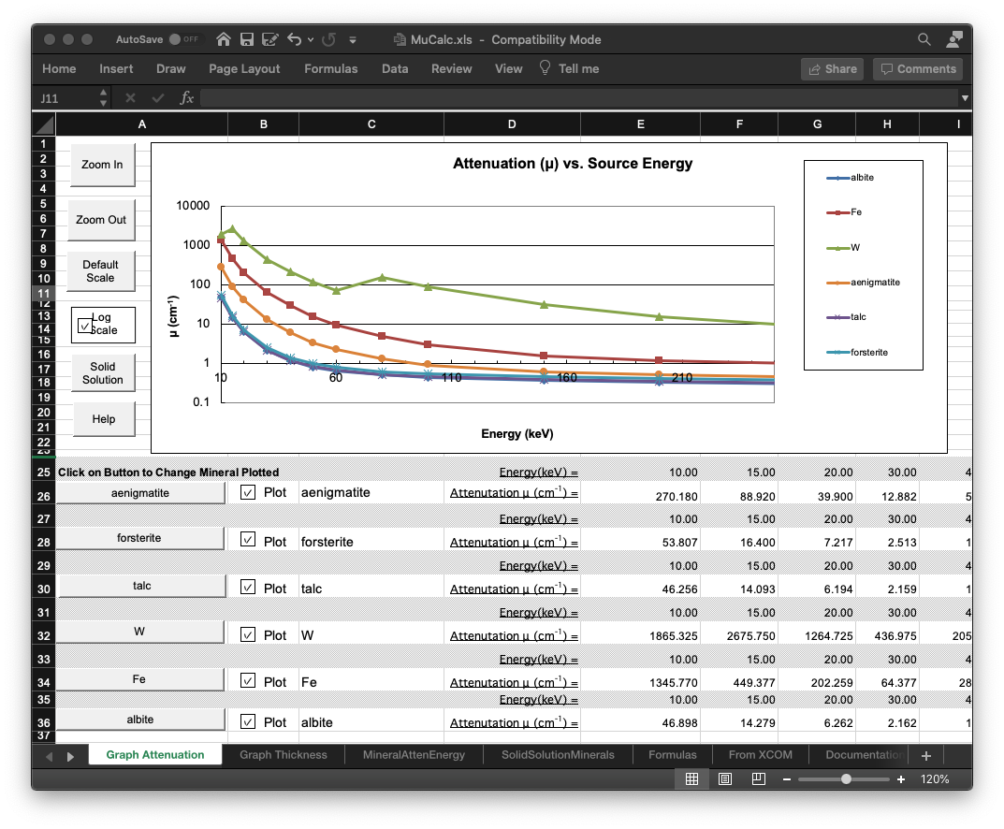Click the talc mineral button
The width and height of the screenshot is (1004, 829).
142,586
